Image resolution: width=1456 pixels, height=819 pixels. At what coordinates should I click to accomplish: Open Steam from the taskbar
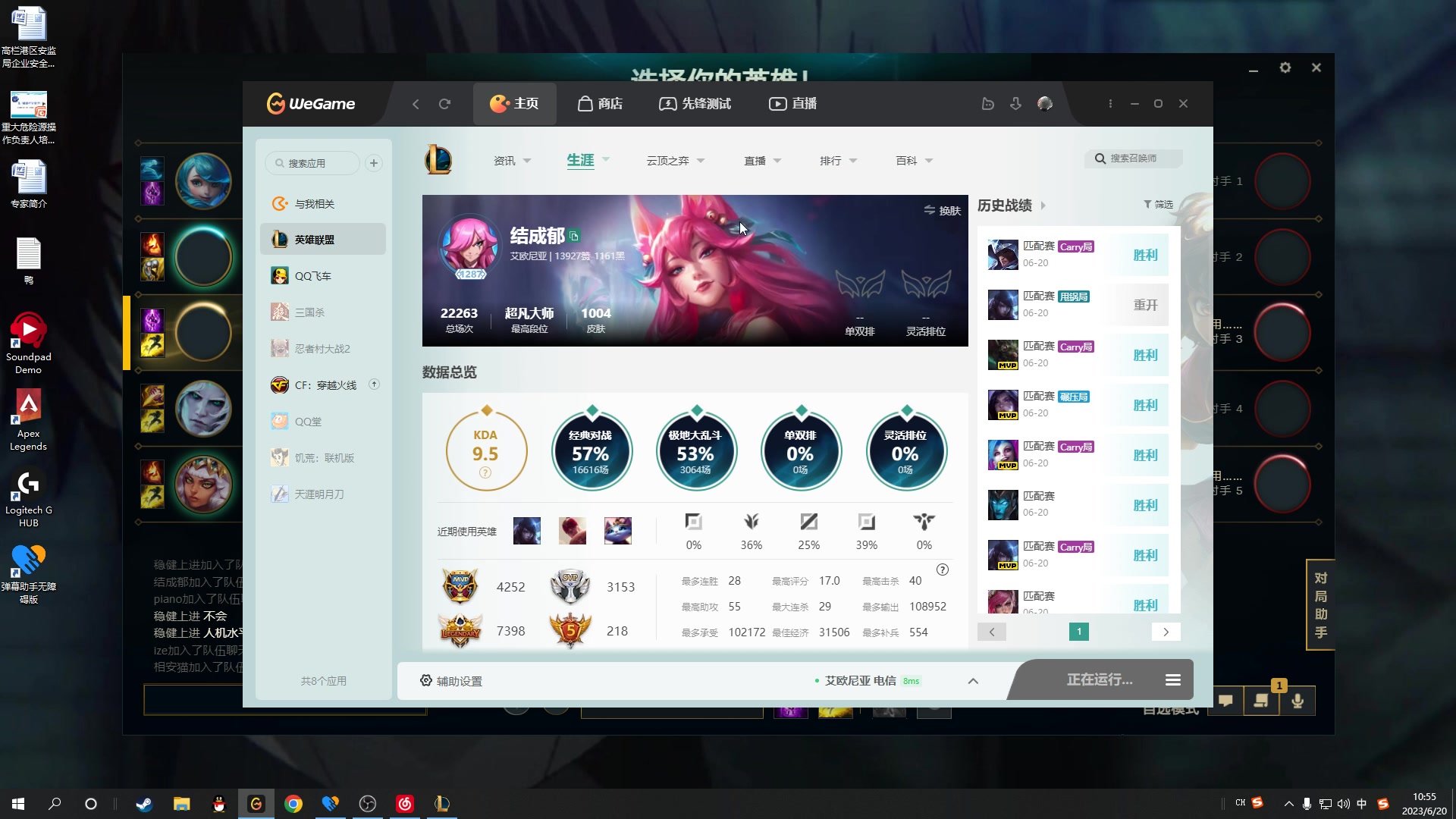click(144, 804)
